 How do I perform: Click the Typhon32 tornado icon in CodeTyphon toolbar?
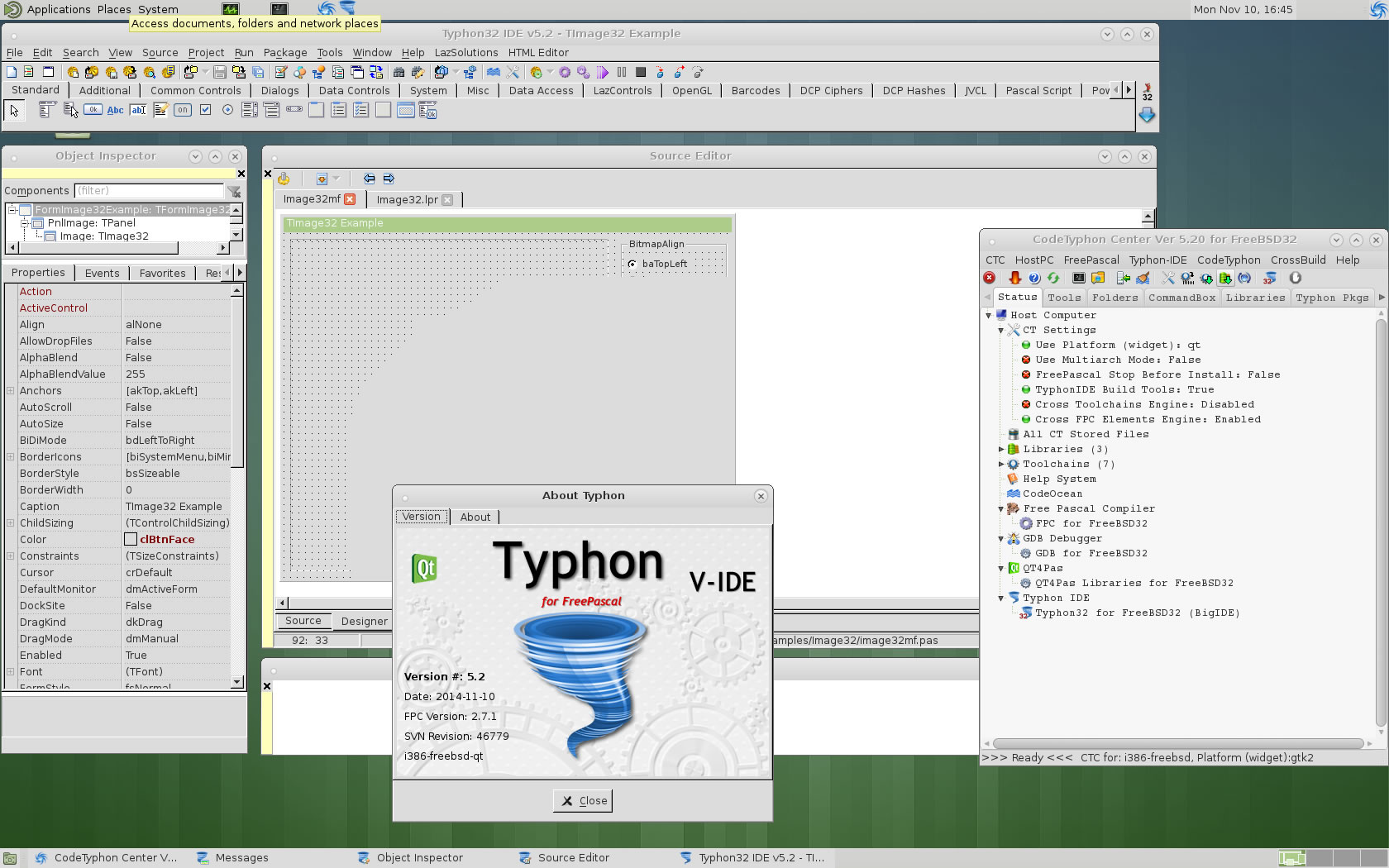click(x=1270, y=278)
